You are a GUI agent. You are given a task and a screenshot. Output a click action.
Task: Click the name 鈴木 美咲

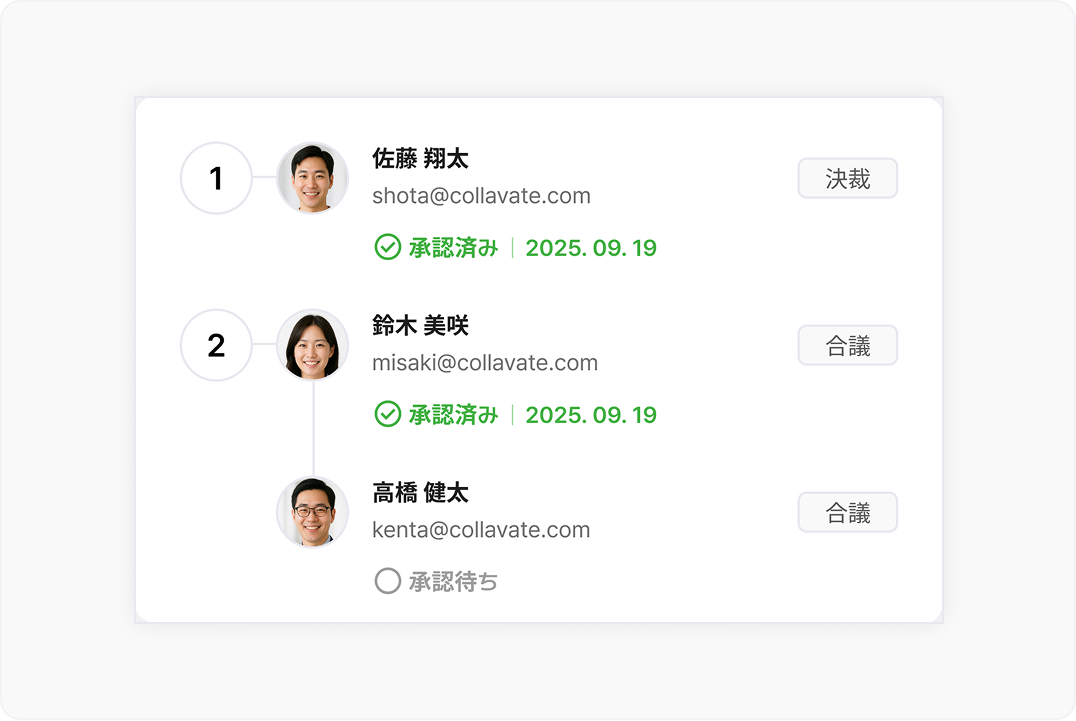421,325
